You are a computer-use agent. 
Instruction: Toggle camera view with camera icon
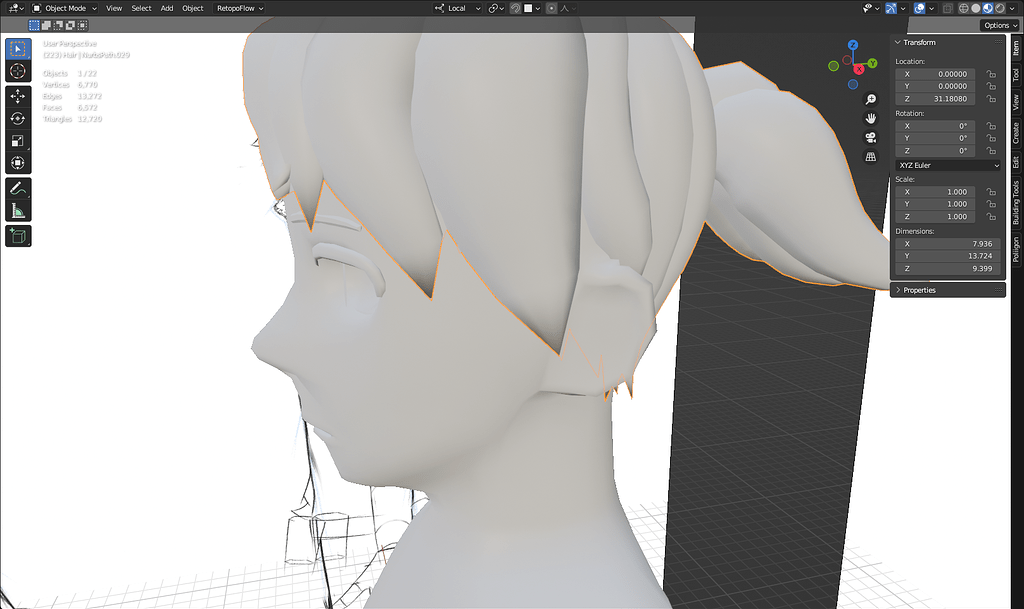(x=871, y=137)
